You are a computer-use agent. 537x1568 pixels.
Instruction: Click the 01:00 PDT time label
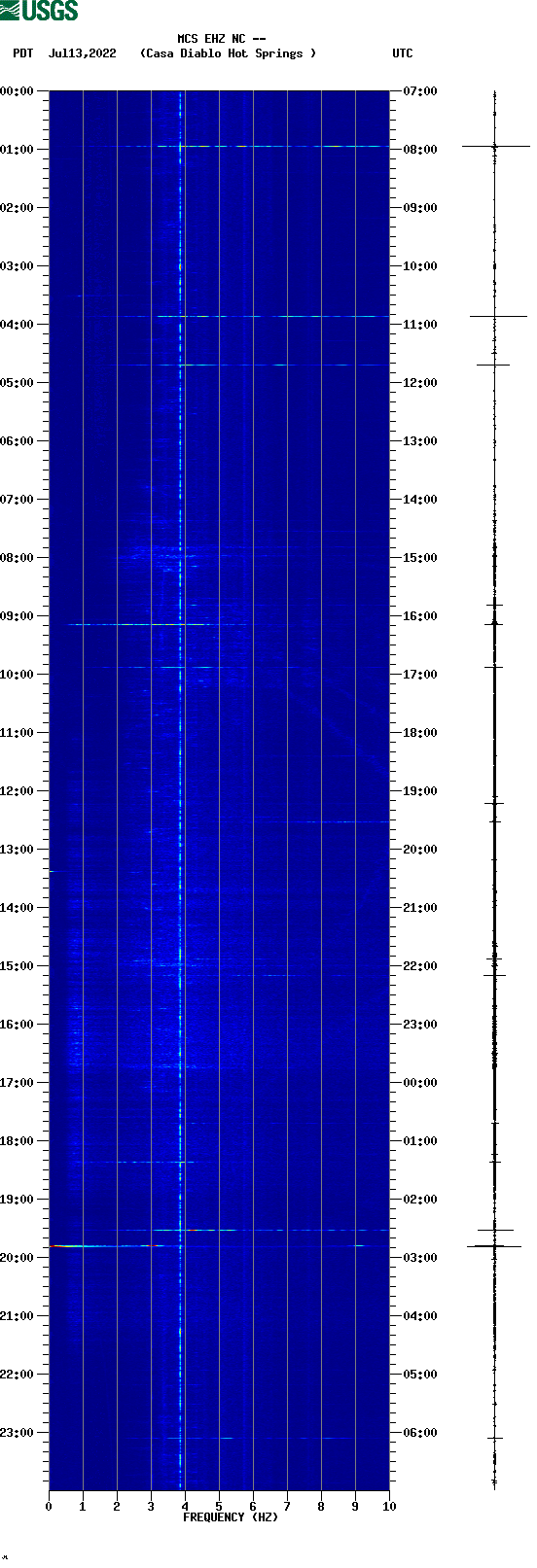pyautogui.click(x=18, y=150)
